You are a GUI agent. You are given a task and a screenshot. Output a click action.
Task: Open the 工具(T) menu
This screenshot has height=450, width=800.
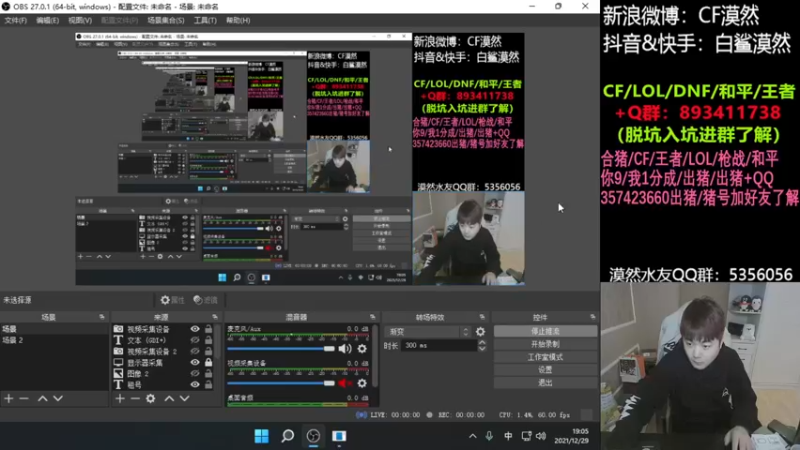pos(205,20)
